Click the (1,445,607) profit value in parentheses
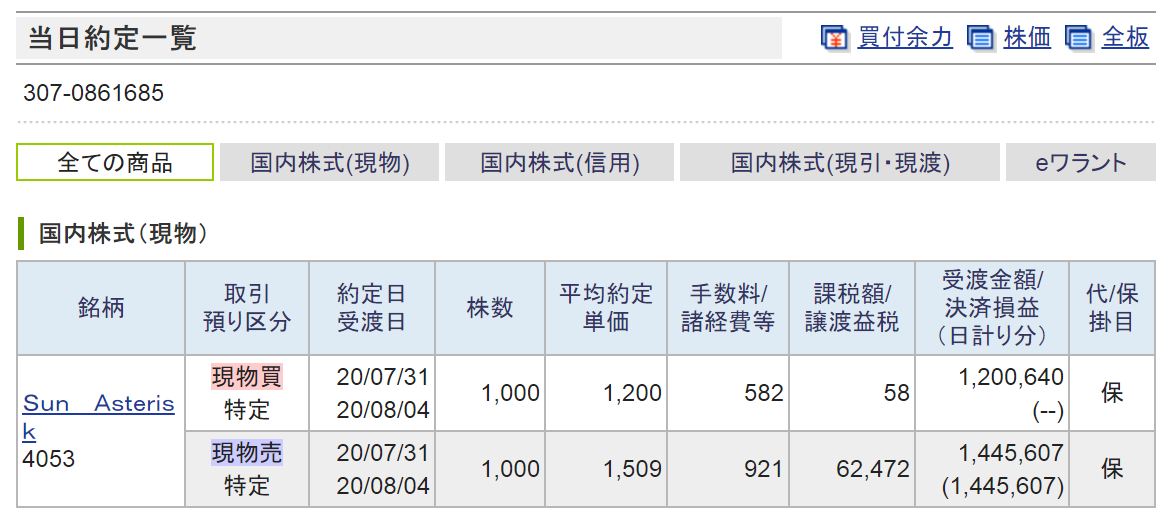The image size is (1171, 525). click(1002, 486)
